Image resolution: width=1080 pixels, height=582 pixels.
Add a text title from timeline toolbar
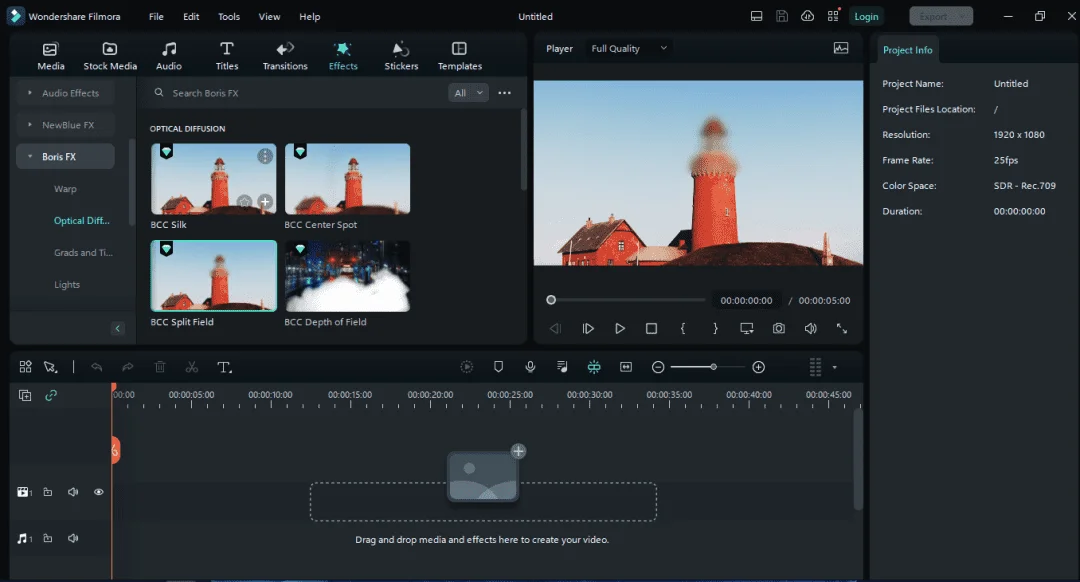coord(224,367)
